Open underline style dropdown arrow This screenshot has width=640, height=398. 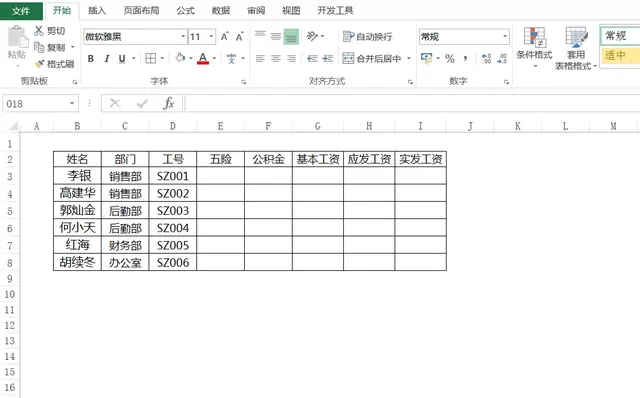tap(133, 58)
